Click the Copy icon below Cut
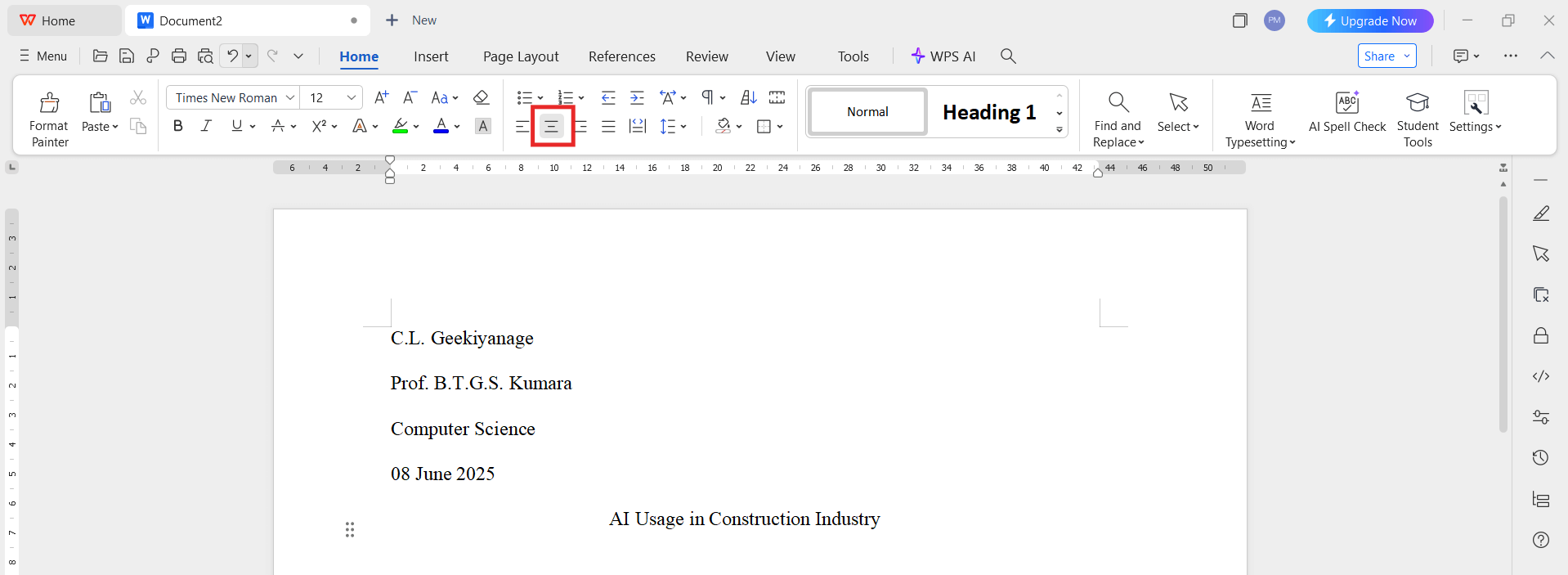The width and height of the screenshot is (1568, 575). tap(138, 126)
